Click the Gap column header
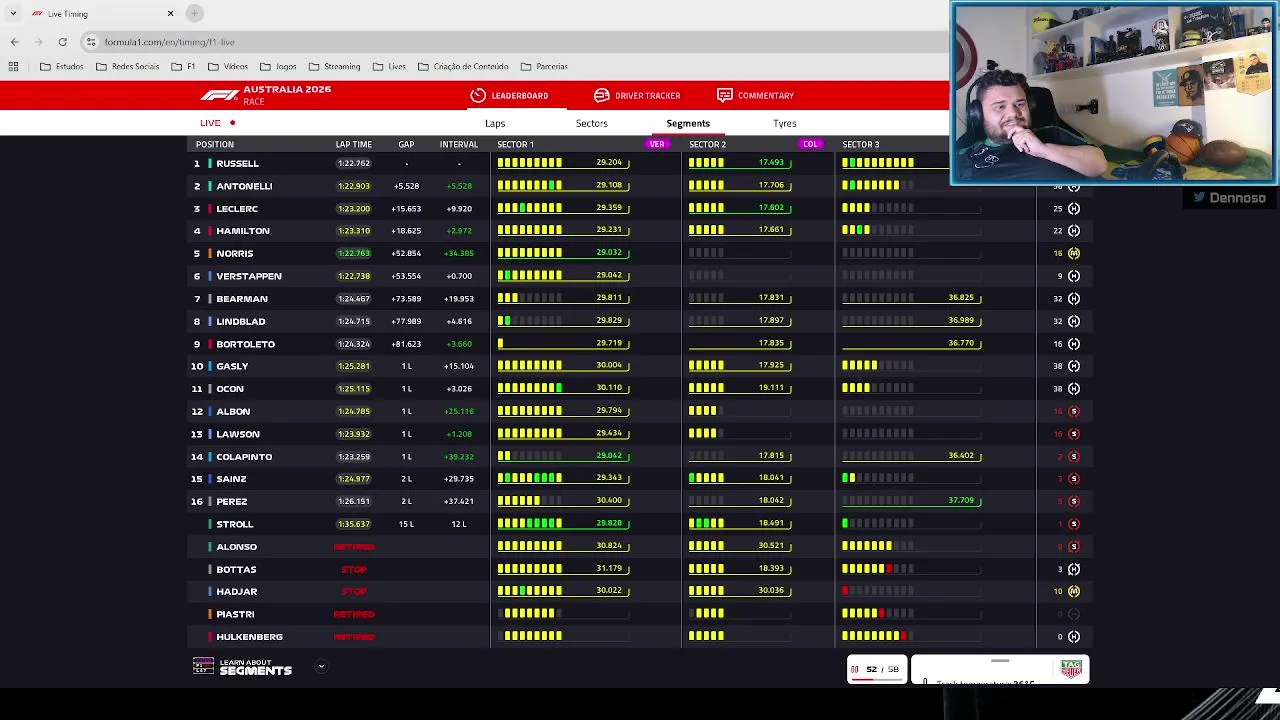1280x720 pixels. pos(406,144)
